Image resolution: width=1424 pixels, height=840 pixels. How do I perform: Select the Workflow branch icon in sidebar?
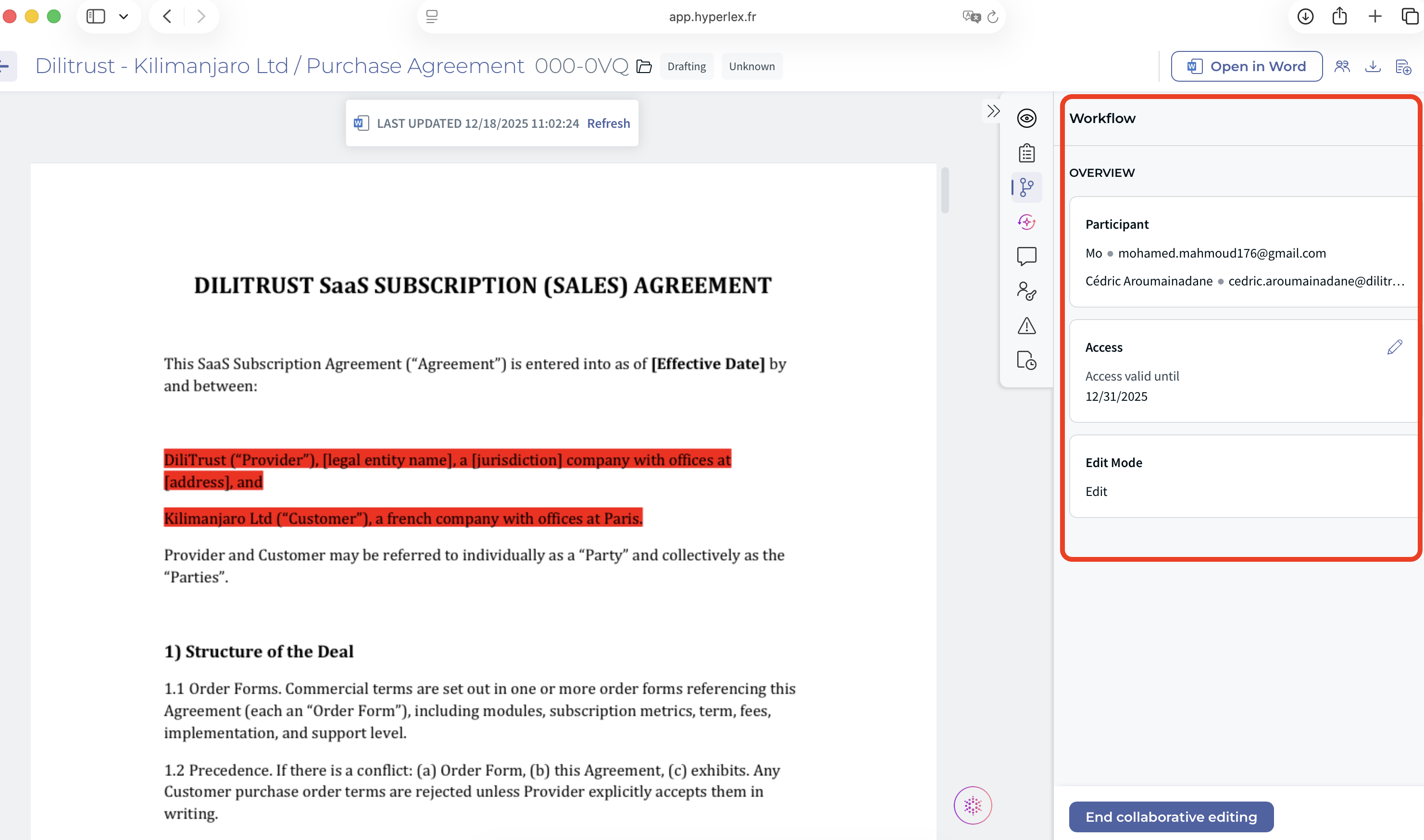1026,187
